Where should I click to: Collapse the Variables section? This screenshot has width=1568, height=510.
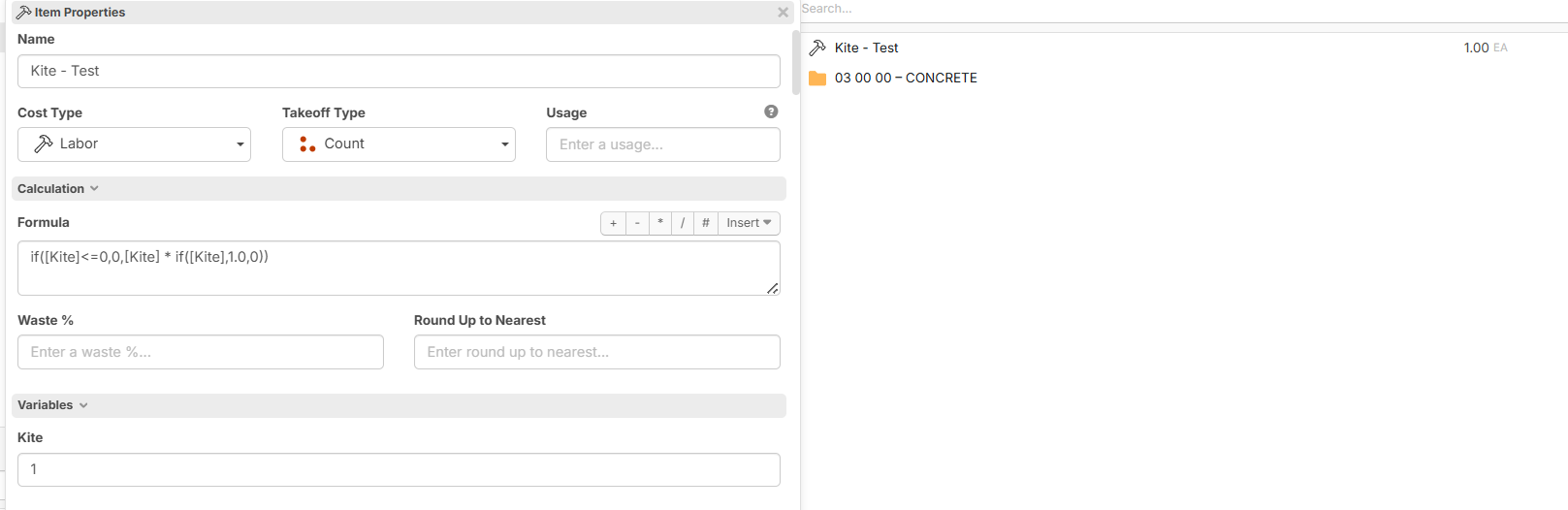tap(52, 405)
